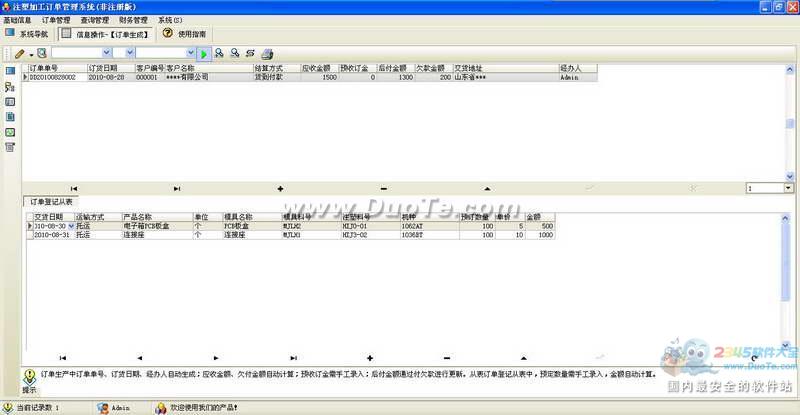This screenshot has width=800, height=415.
Task: Click the delete record minus in lower navigator
Action: tap(446, 358)
